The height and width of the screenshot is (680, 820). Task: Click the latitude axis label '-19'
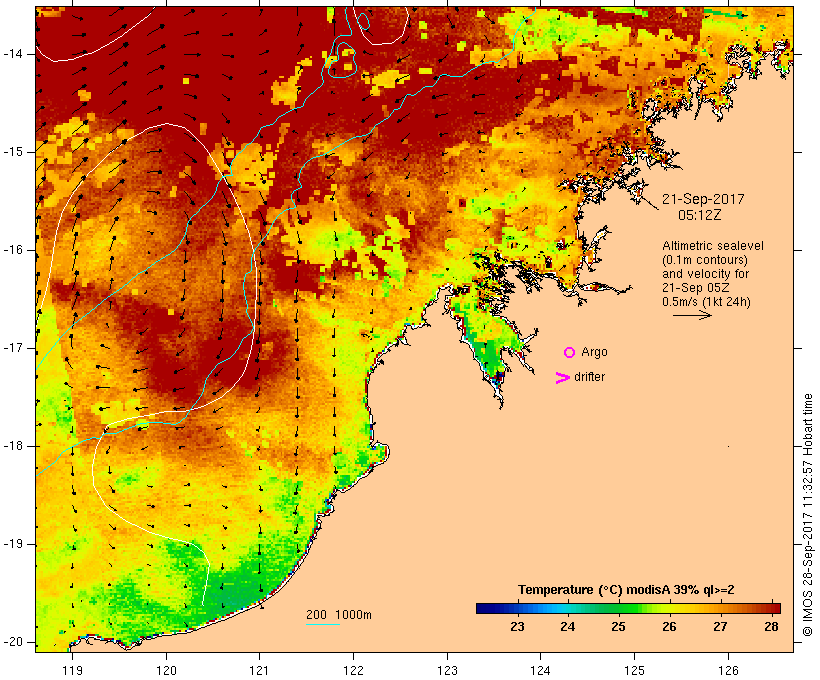12,545
